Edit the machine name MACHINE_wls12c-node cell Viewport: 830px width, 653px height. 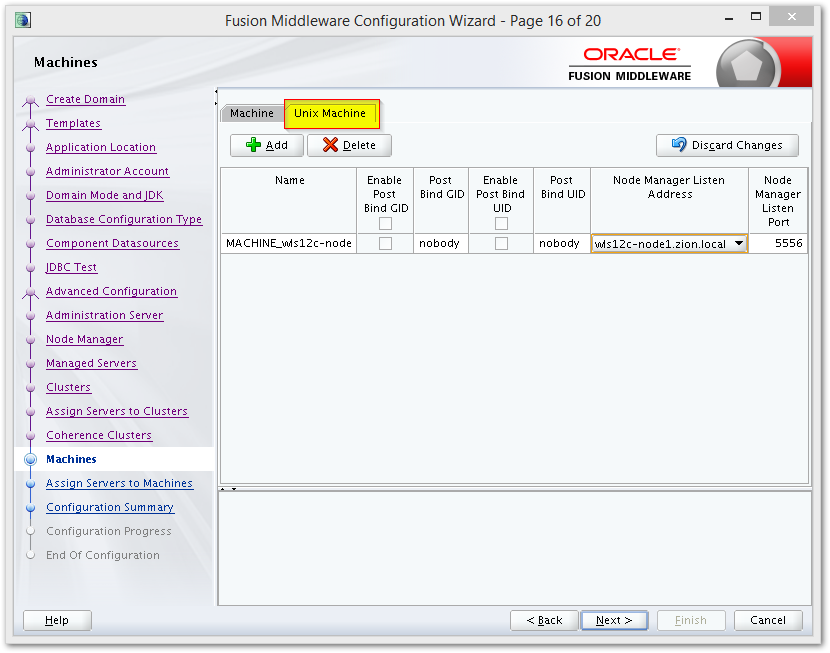tap(289, 243)
